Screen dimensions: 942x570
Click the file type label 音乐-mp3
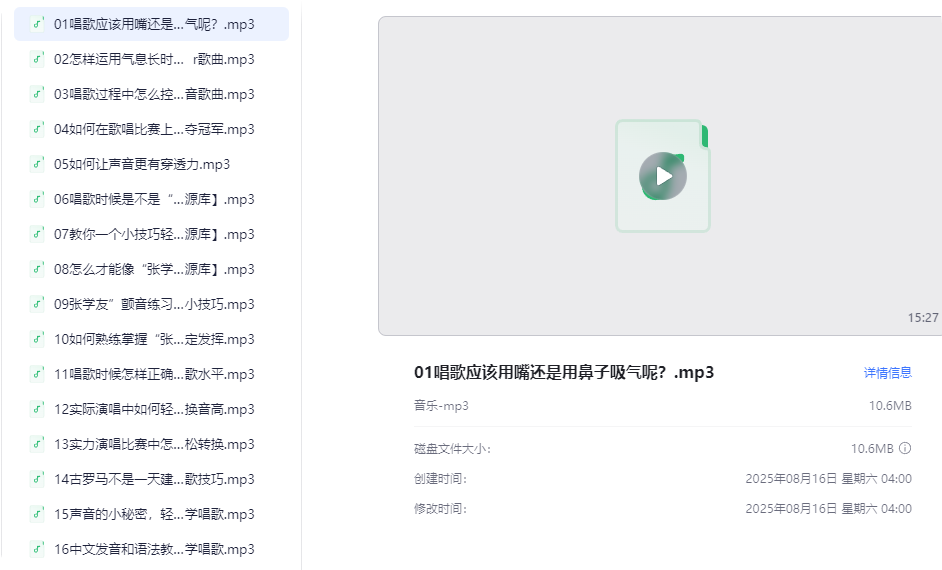pyautogui.click(x=441, y=405)
